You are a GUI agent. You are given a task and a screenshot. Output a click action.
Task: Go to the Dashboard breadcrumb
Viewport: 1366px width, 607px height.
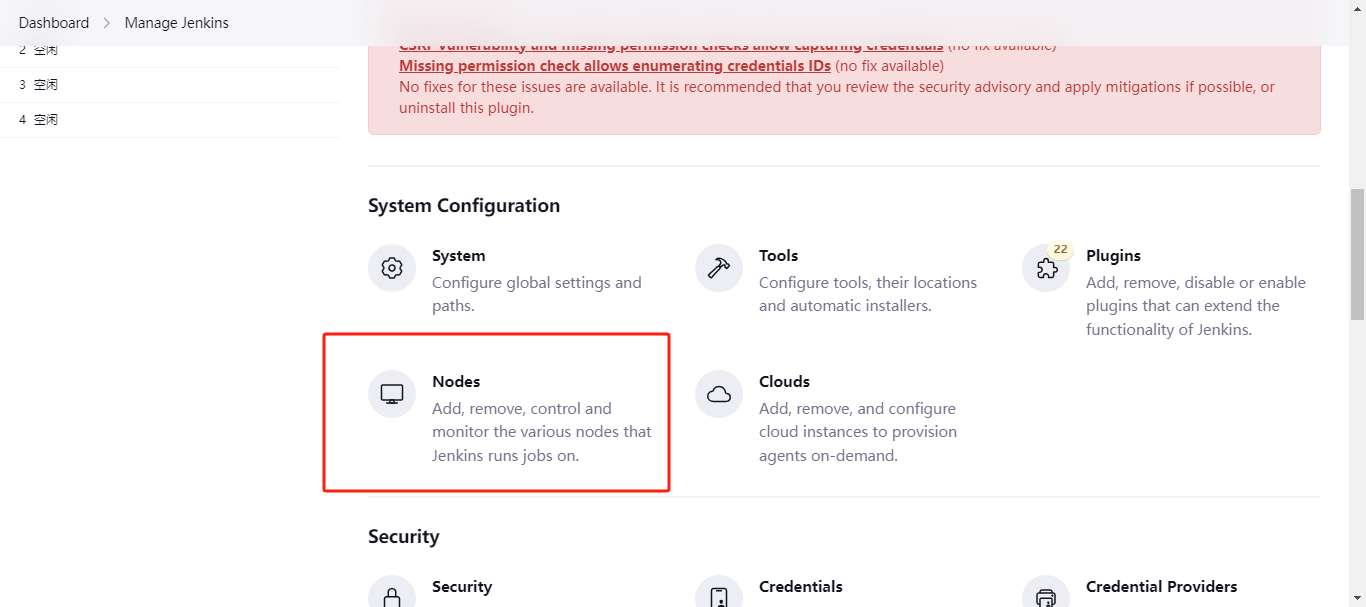pos(54,22)
